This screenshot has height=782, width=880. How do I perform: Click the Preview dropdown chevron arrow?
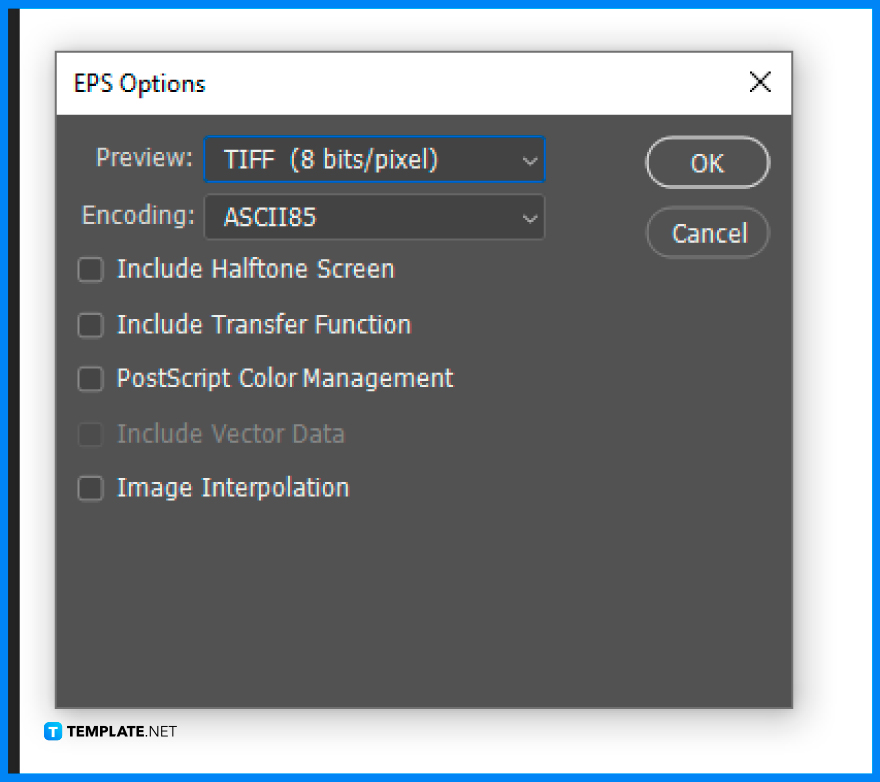point(530,159)
